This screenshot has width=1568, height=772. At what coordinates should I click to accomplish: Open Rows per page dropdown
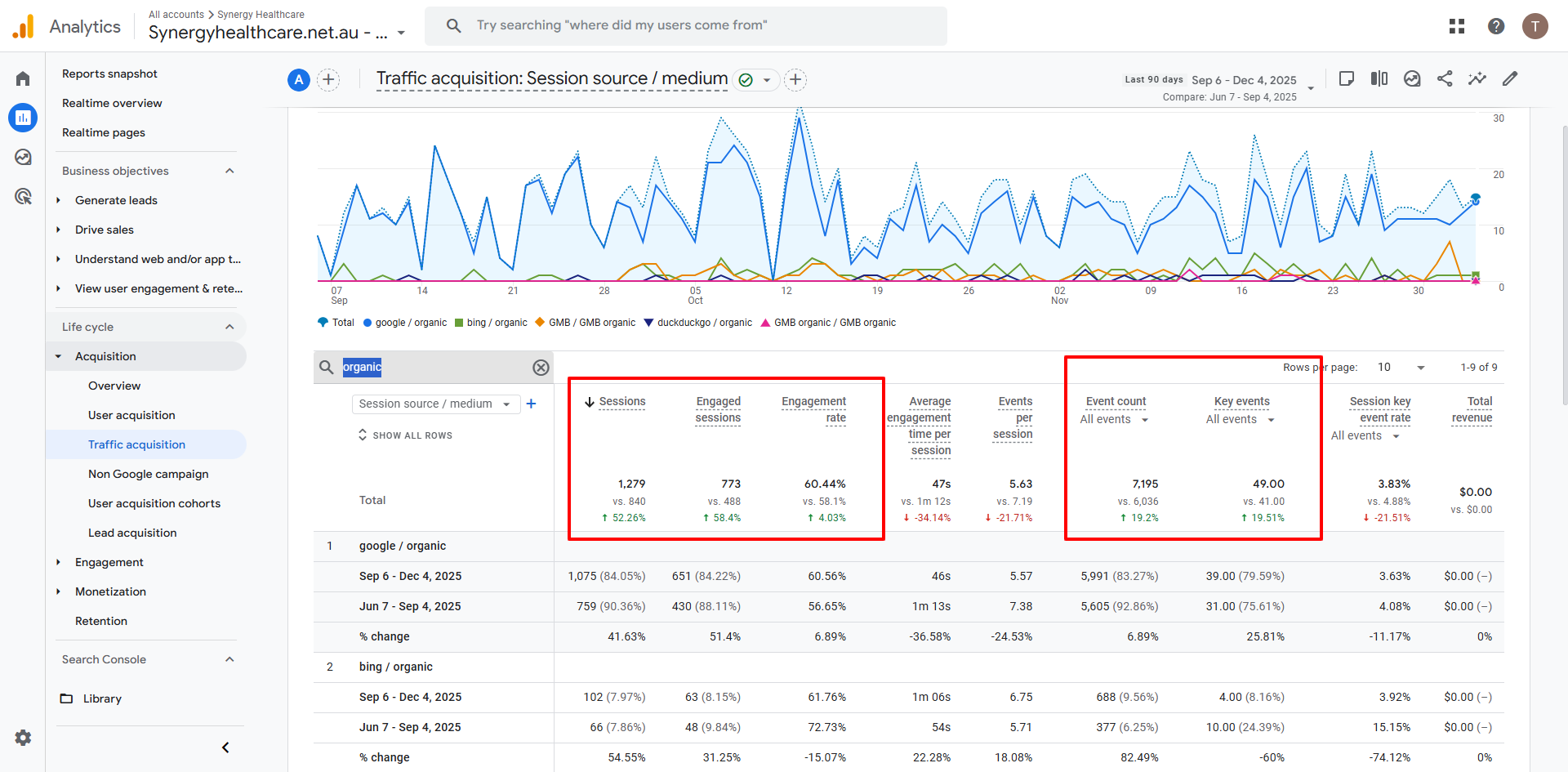click(1401, 368)
